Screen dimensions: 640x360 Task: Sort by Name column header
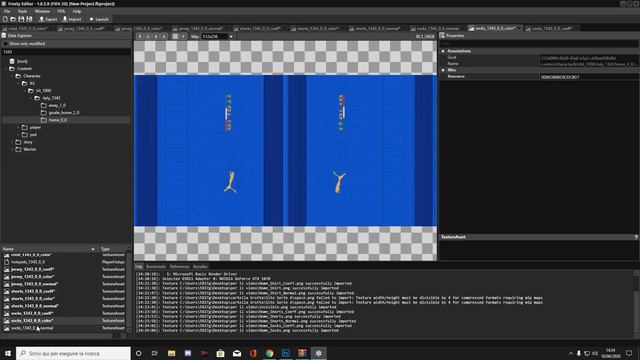point(49,249)
